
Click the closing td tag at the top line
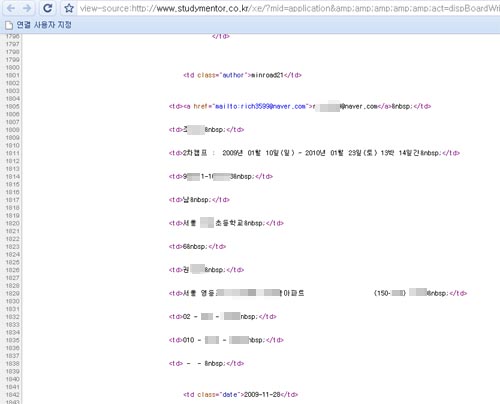pyautogui.click(x=221, y=36)
